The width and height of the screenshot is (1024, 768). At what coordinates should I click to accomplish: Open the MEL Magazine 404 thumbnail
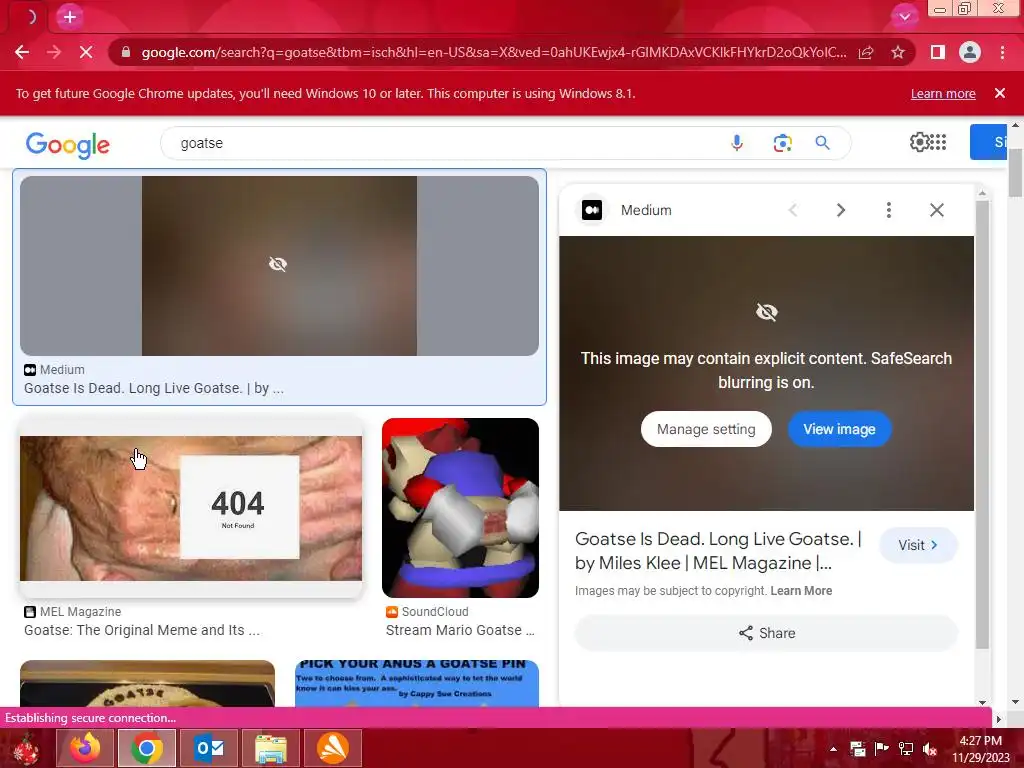(191, 508)
